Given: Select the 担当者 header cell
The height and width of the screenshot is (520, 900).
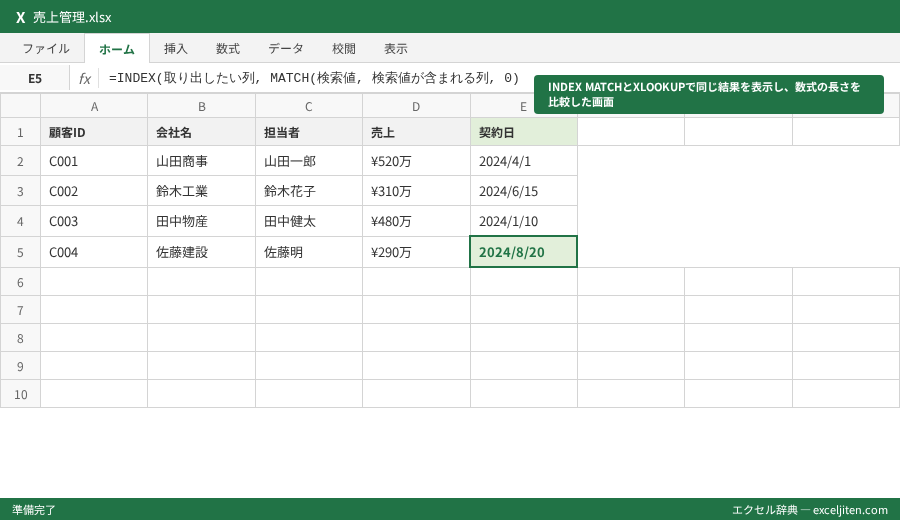Looking at the screenshot, I should 309,133.
